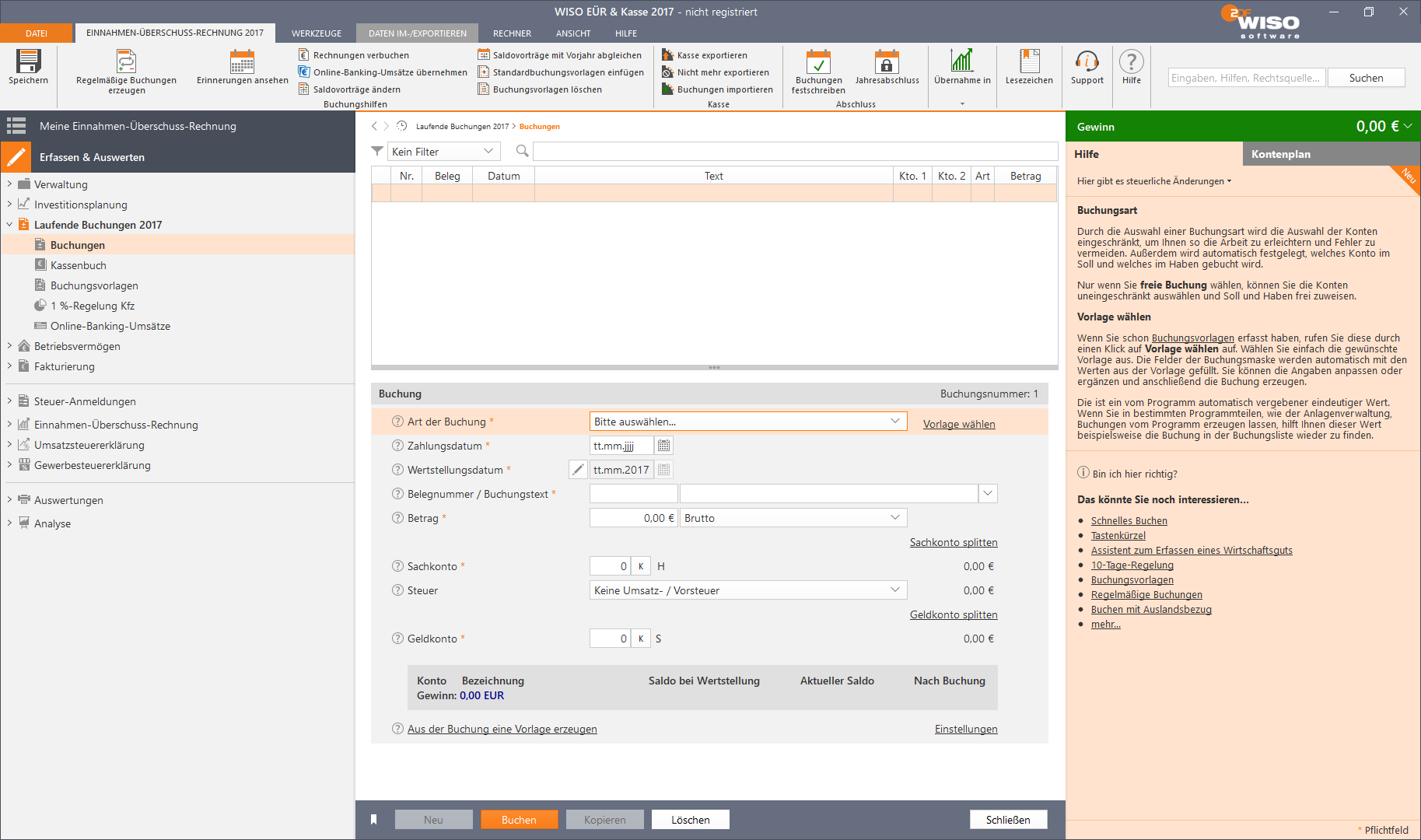Open Art der Buchung dropdown
This screenshot has width=1421, height=840.
coord(747,422)
